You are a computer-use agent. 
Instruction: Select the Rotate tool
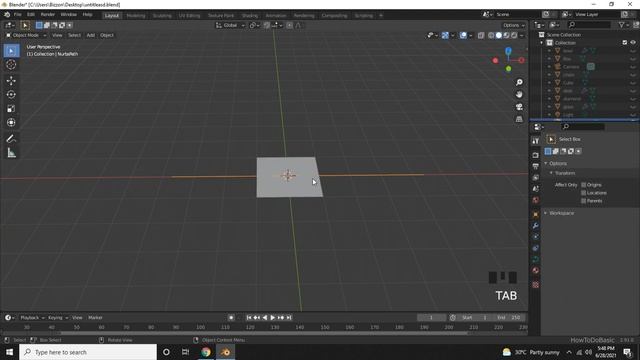coord(11,94)
